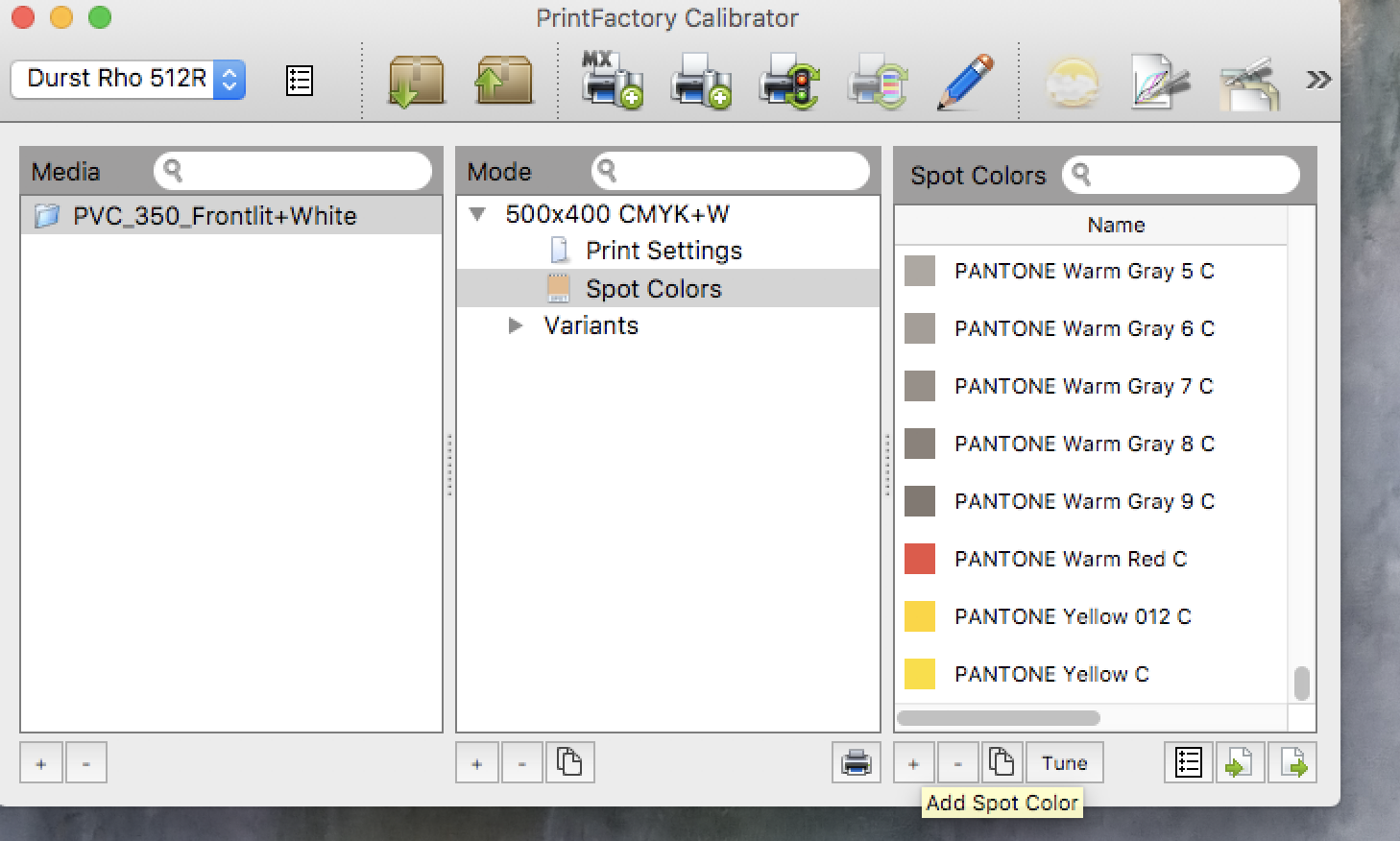Select PANTONE Warm Gray 7 C row
Viewport: 1400px width, 841px height.
pyautogui.click(x=1091, y=386)
